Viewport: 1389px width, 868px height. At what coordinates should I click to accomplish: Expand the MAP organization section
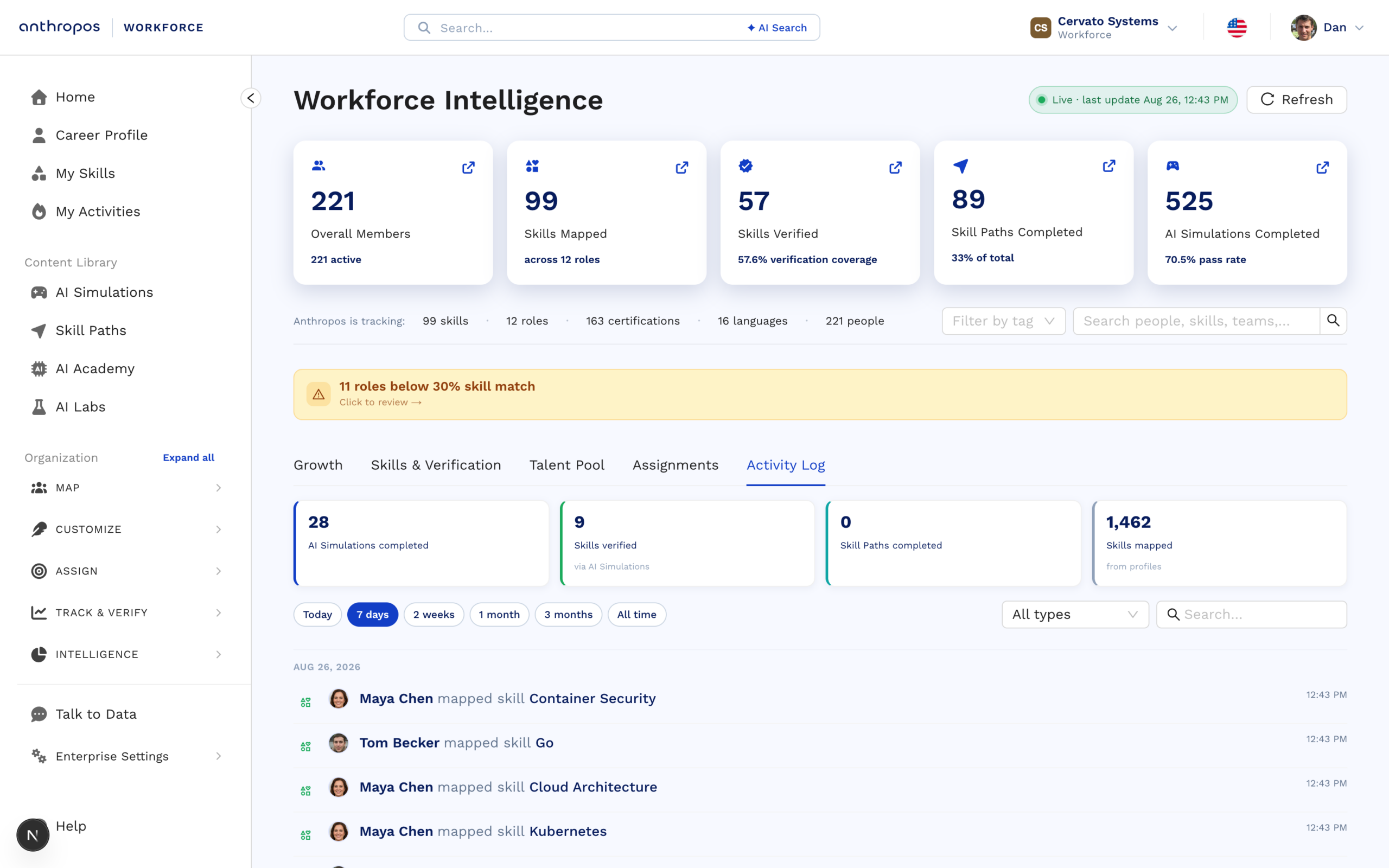tap(126, 488)
